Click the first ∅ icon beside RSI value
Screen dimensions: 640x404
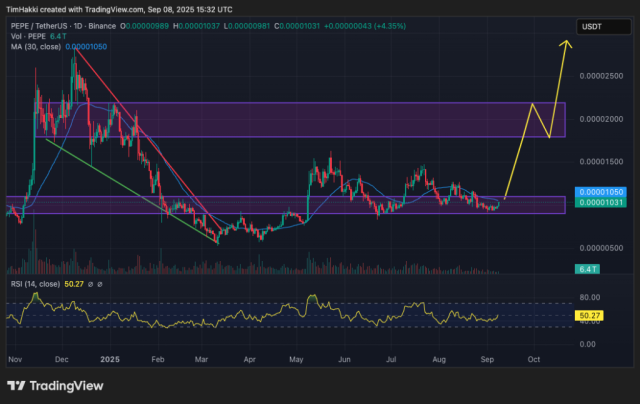(x=90, y=284)
